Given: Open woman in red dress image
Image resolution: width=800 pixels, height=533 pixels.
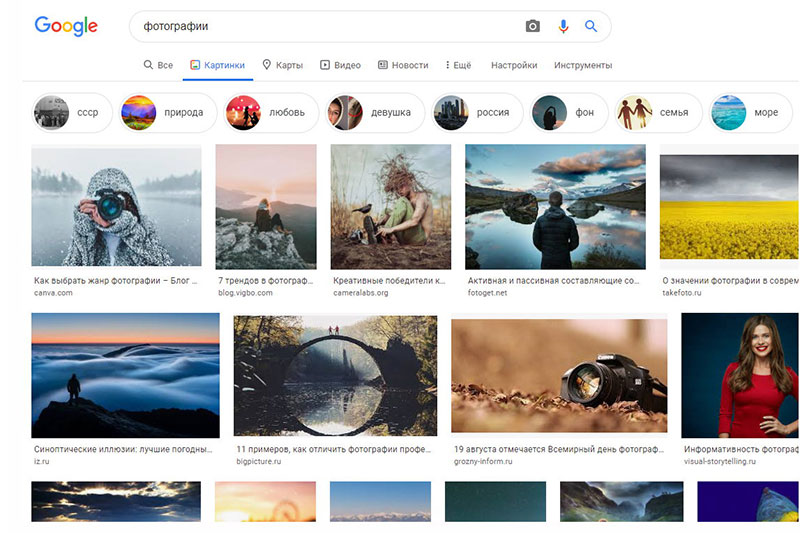Looking at the screenshot, I should (x=740, y=375).
